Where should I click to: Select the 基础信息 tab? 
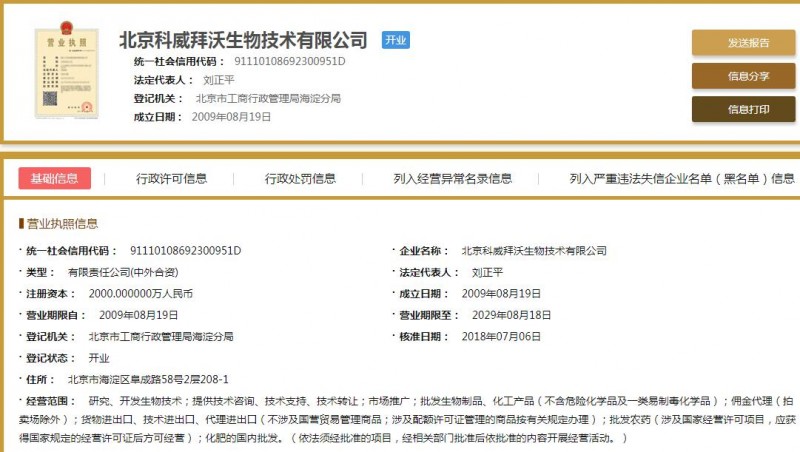55,179
